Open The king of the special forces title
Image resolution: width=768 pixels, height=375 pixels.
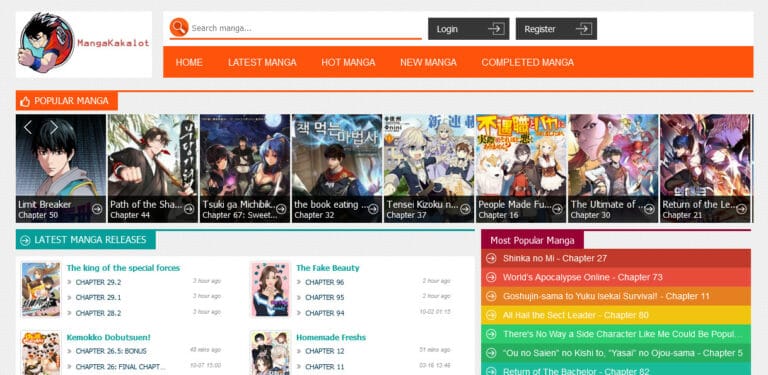(123, 268)
